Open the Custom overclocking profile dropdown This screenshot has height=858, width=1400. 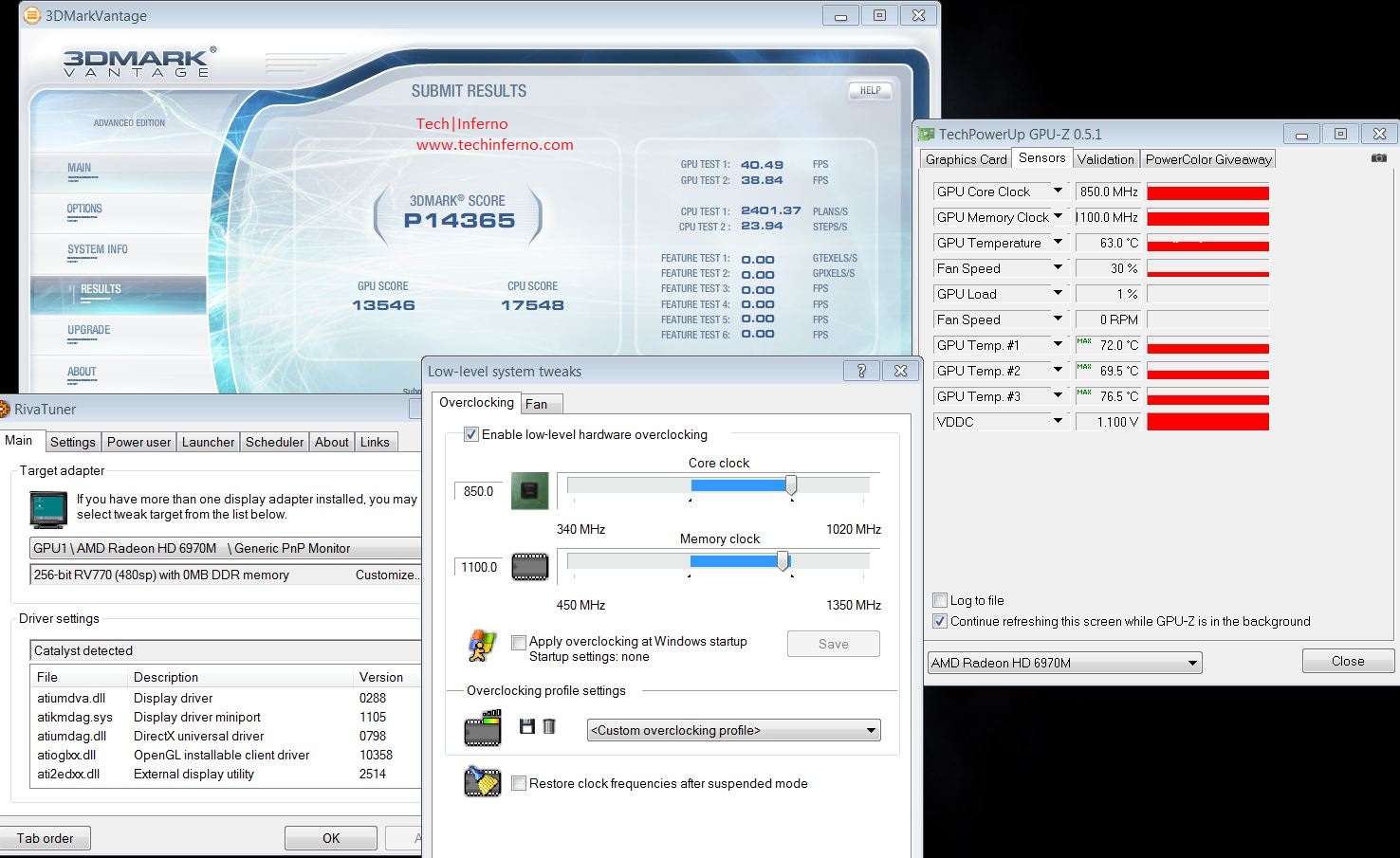tap(734, 730)
